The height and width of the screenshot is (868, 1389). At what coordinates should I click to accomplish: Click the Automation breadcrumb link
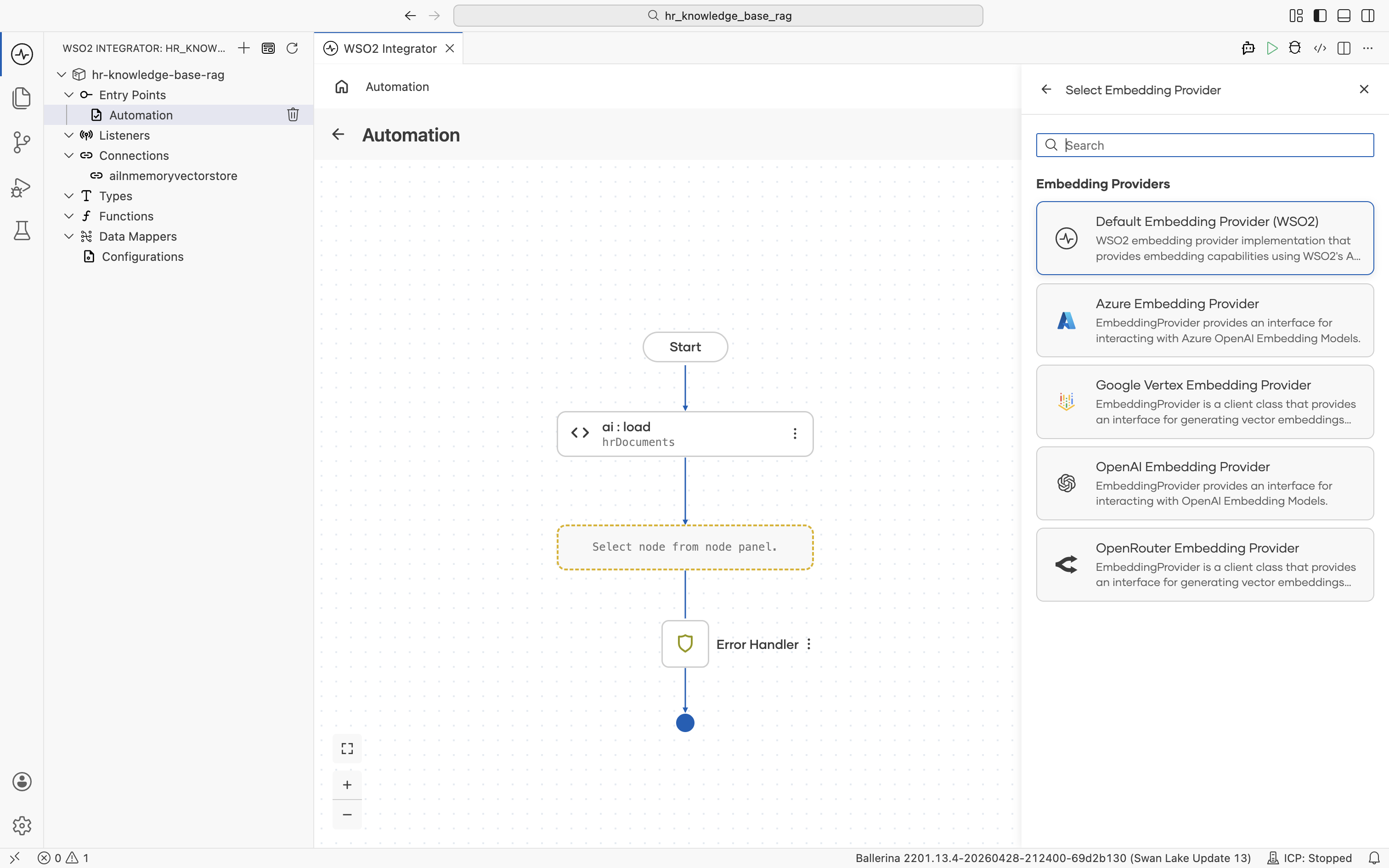point(397,87)
